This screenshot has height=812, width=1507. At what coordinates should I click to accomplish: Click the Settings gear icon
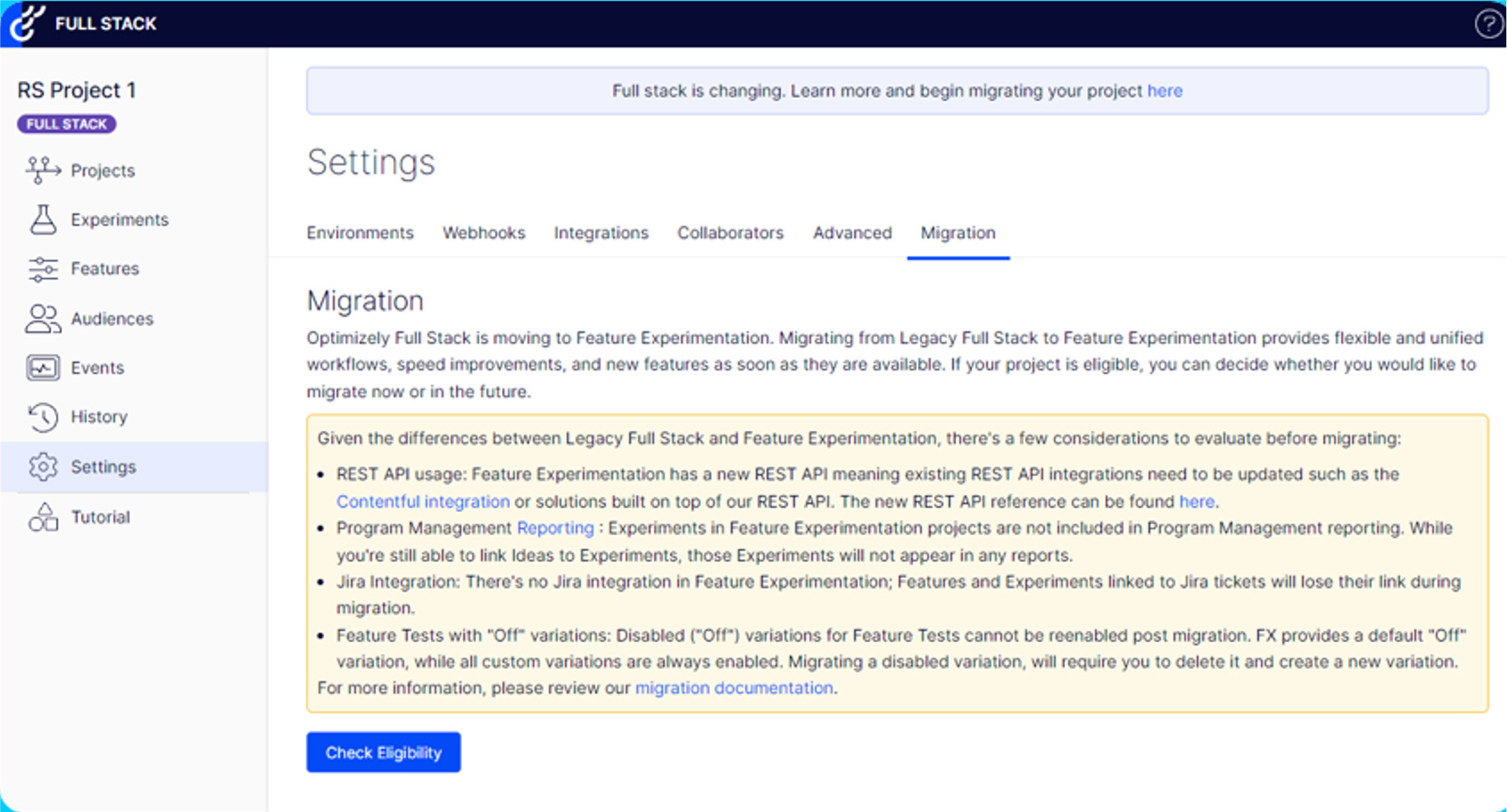tap(43, 466)
